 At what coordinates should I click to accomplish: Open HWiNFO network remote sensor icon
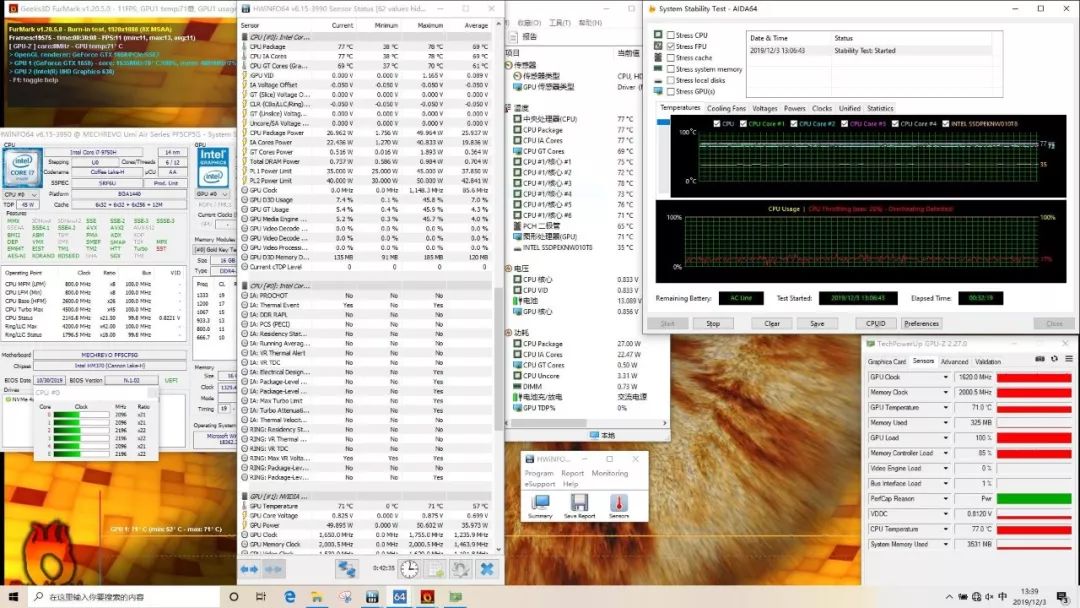pos(346,569)
